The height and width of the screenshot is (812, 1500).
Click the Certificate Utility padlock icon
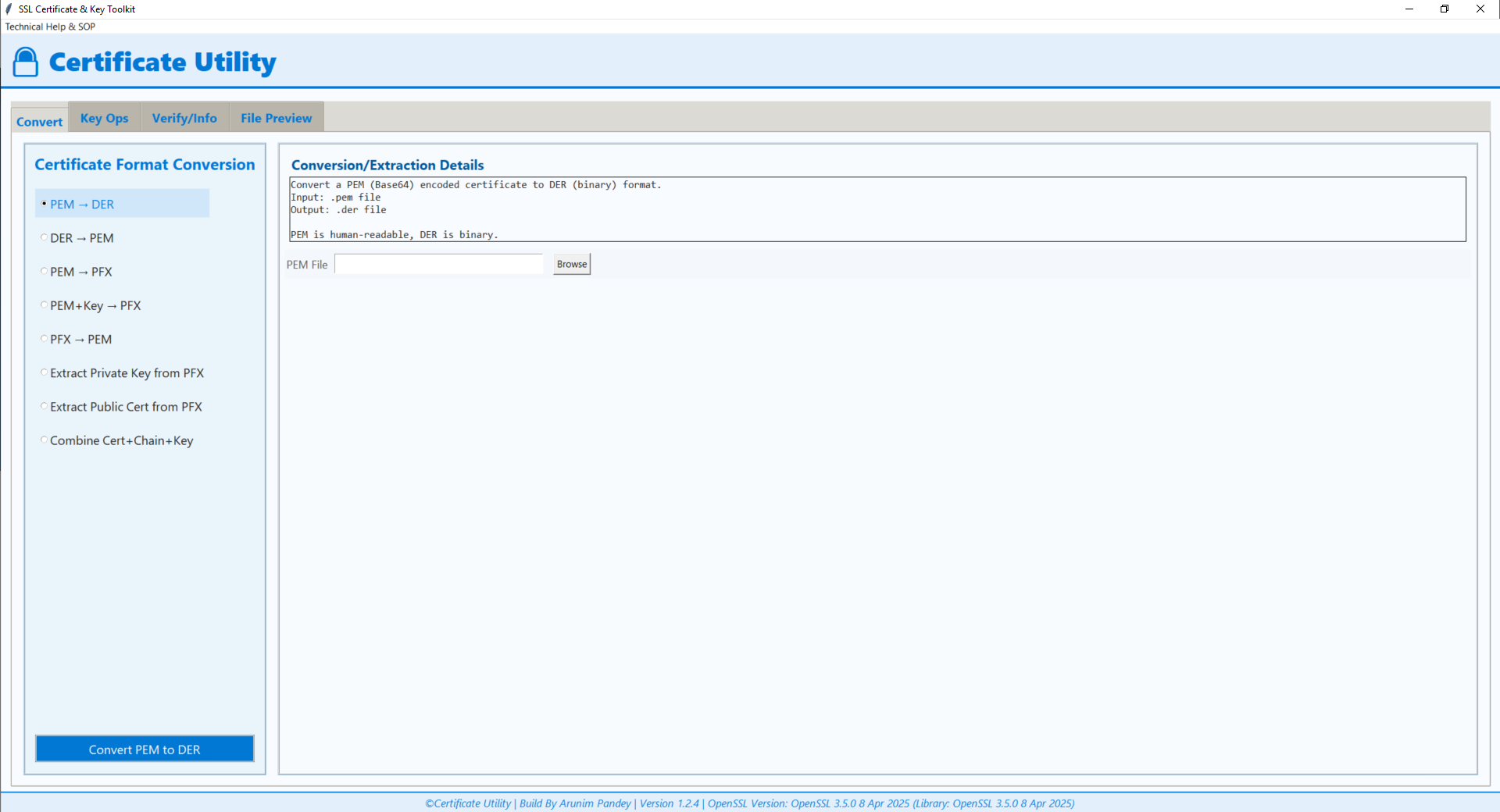click(x=24, y=61)
